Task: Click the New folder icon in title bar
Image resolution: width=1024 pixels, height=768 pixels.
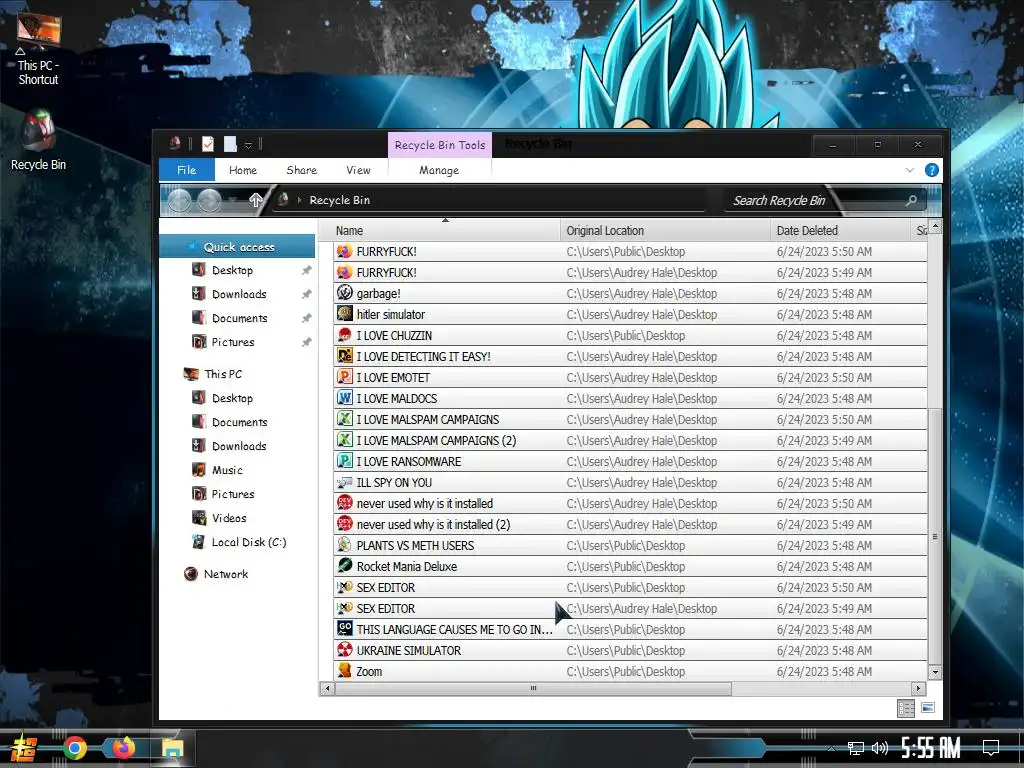Action: pyautogui.click(x=230, y=144)
